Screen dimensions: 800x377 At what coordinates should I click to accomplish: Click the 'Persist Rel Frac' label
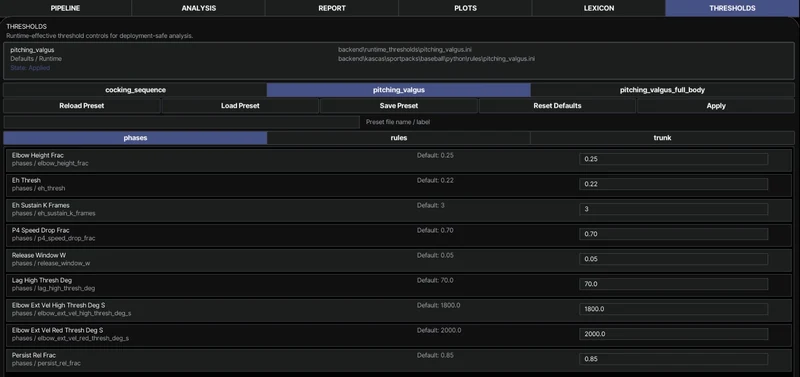[x=34, y=355]
